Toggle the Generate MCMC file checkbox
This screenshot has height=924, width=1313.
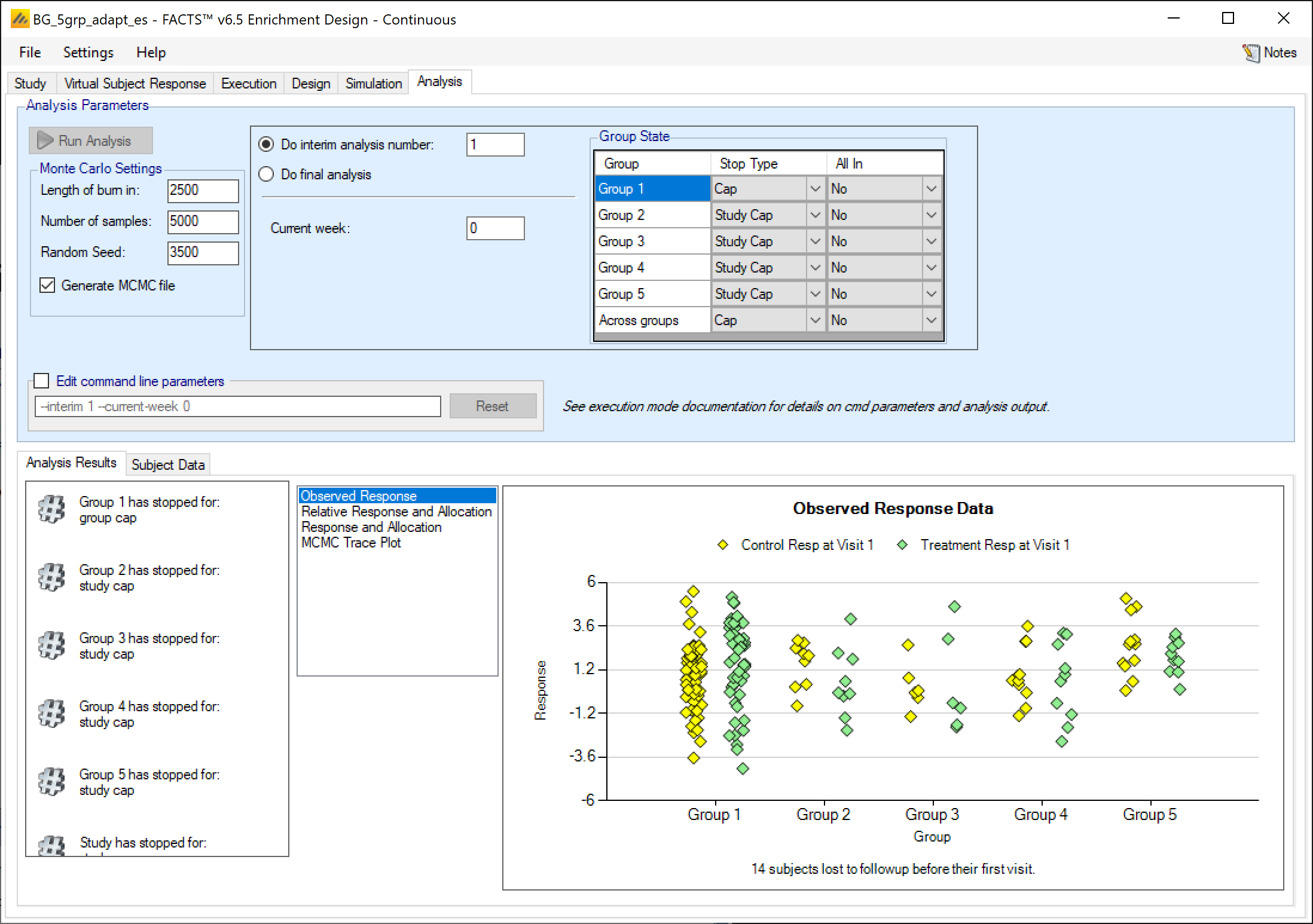(47, 286)
